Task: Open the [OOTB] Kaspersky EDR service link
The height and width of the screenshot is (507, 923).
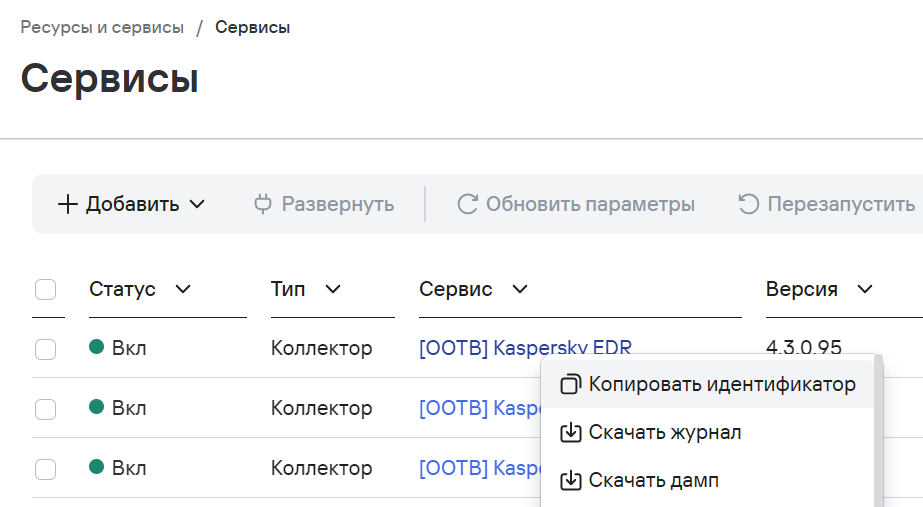Action: coord(525,349)
